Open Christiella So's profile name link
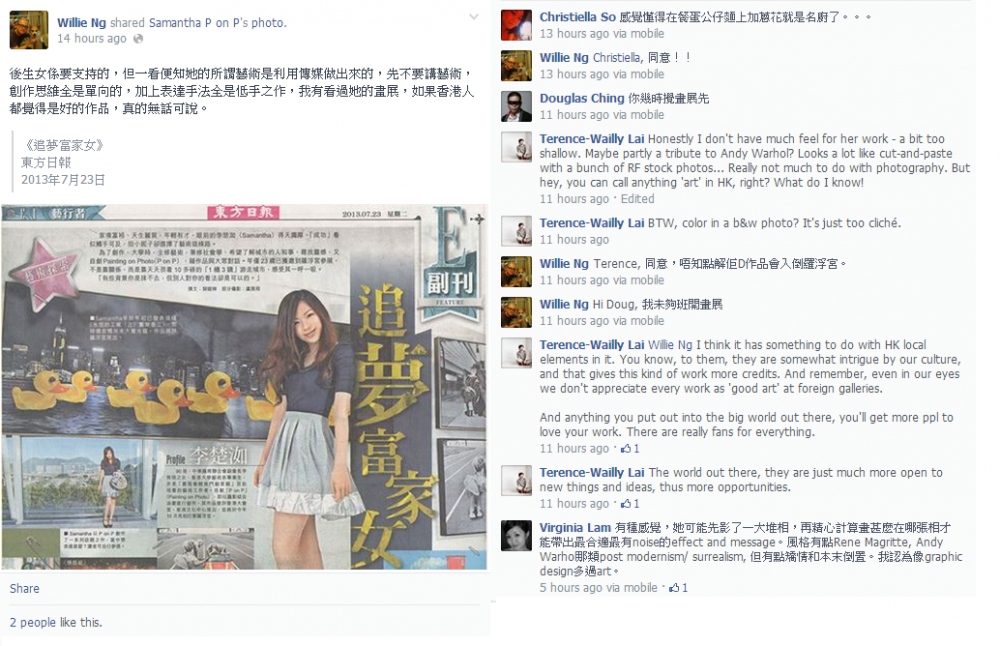This screenshot has width=1000, height=646. [577, 17]
